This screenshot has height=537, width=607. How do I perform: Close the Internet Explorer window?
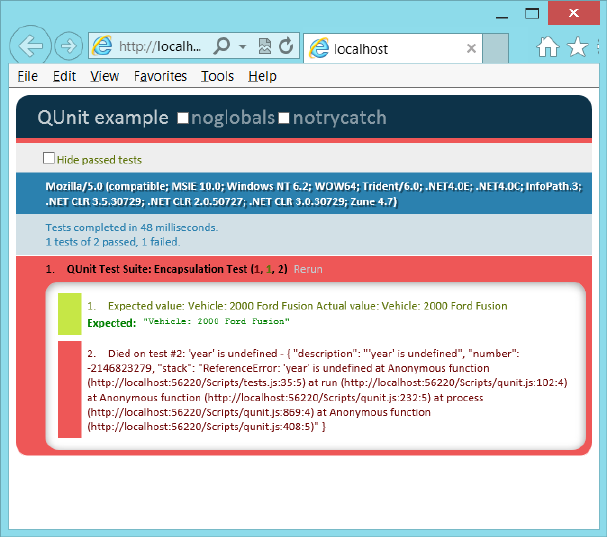tap(574, 13)
